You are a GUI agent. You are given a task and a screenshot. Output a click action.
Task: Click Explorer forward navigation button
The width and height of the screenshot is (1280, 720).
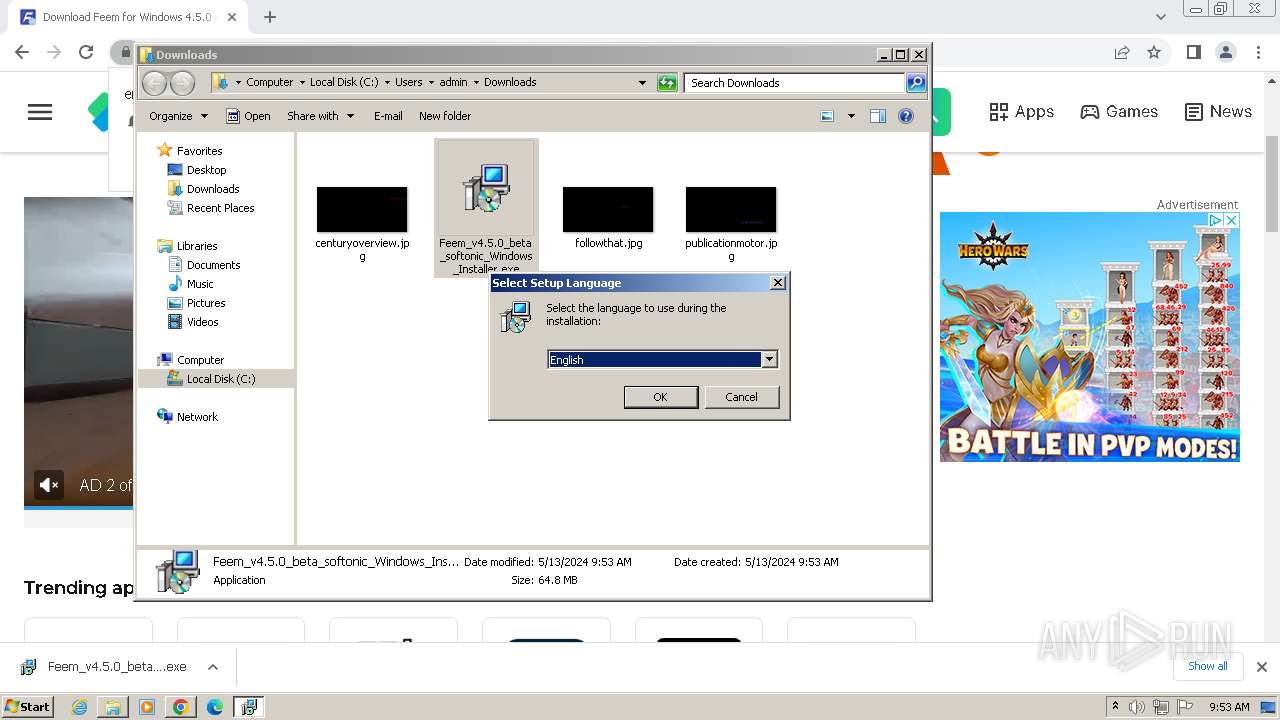point(182,83)
